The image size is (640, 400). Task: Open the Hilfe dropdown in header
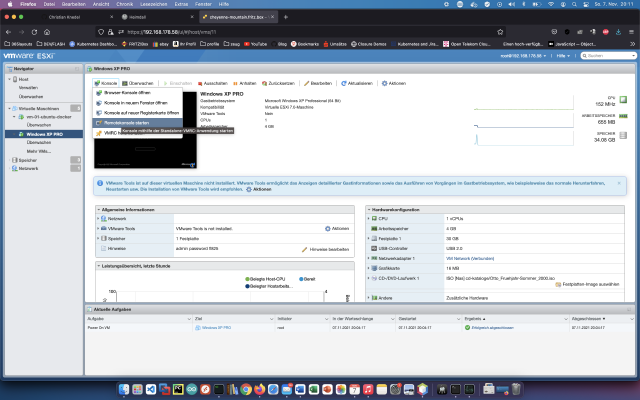point(563,56)
